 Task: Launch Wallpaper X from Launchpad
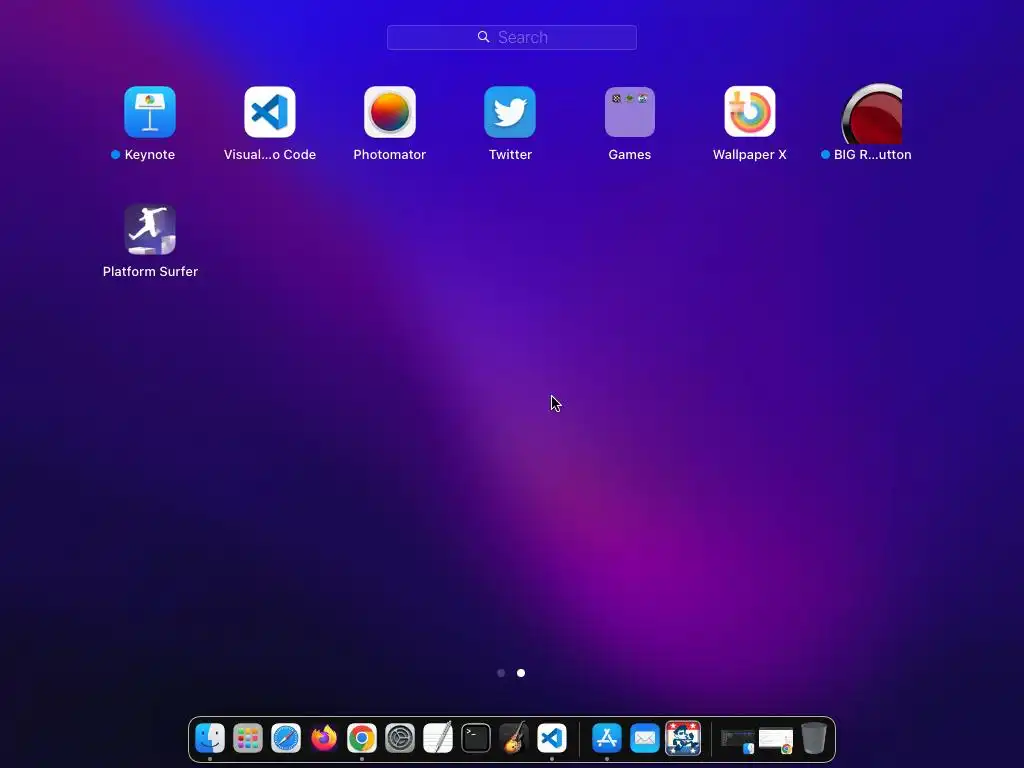click(x=750, y=112)
